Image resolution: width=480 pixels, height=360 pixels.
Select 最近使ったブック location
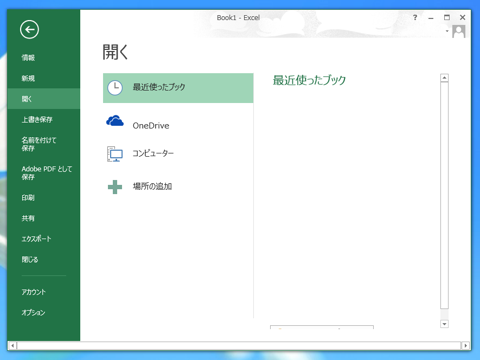point(178,88)
